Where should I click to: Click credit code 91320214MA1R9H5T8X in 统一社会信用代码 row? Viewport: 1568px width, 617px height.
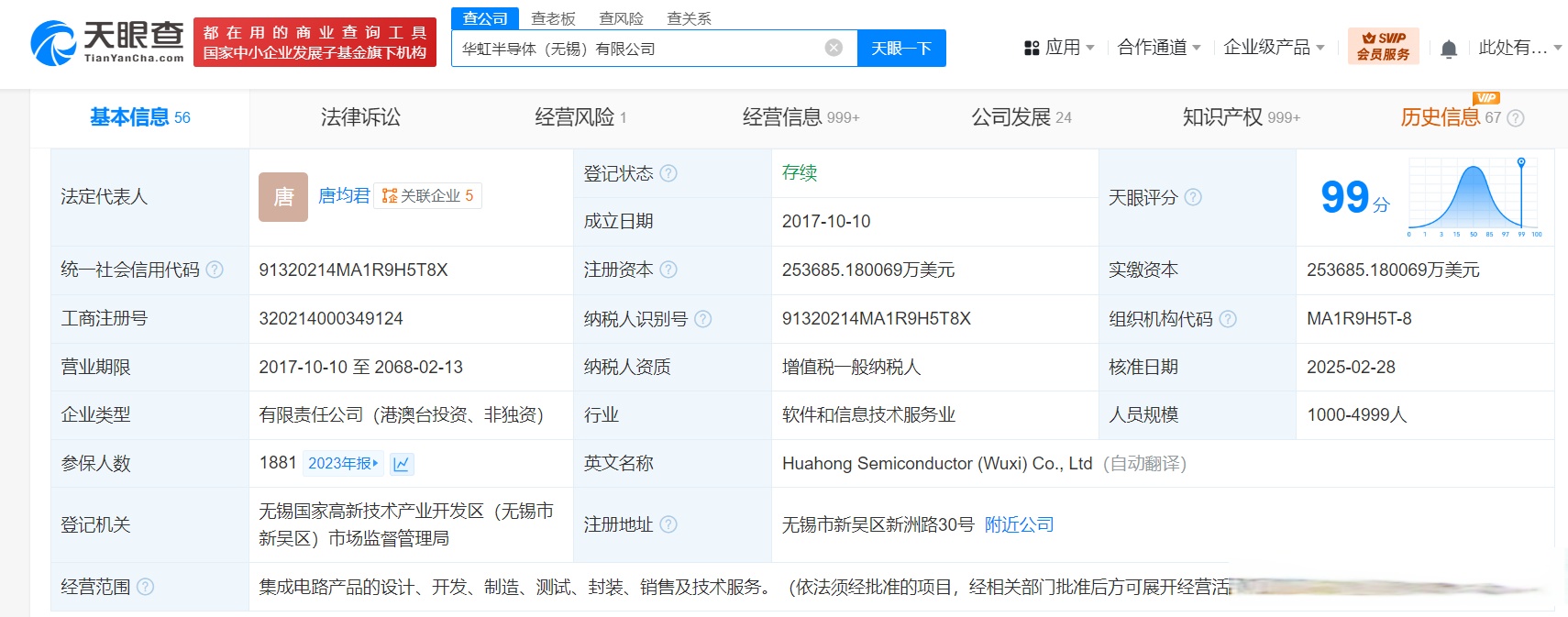point(353,270)
